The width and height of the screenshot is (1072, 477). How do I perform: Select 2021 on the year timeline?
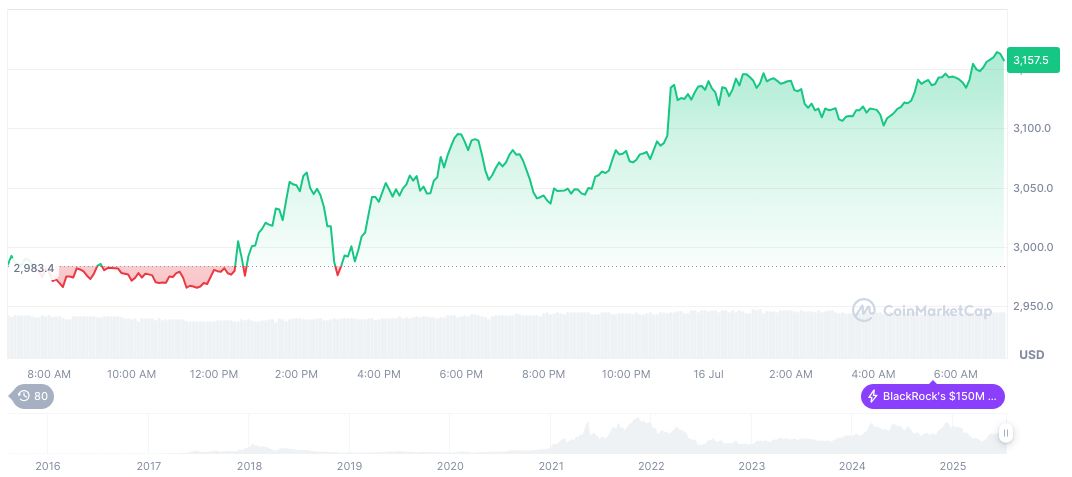pos(550,466)
